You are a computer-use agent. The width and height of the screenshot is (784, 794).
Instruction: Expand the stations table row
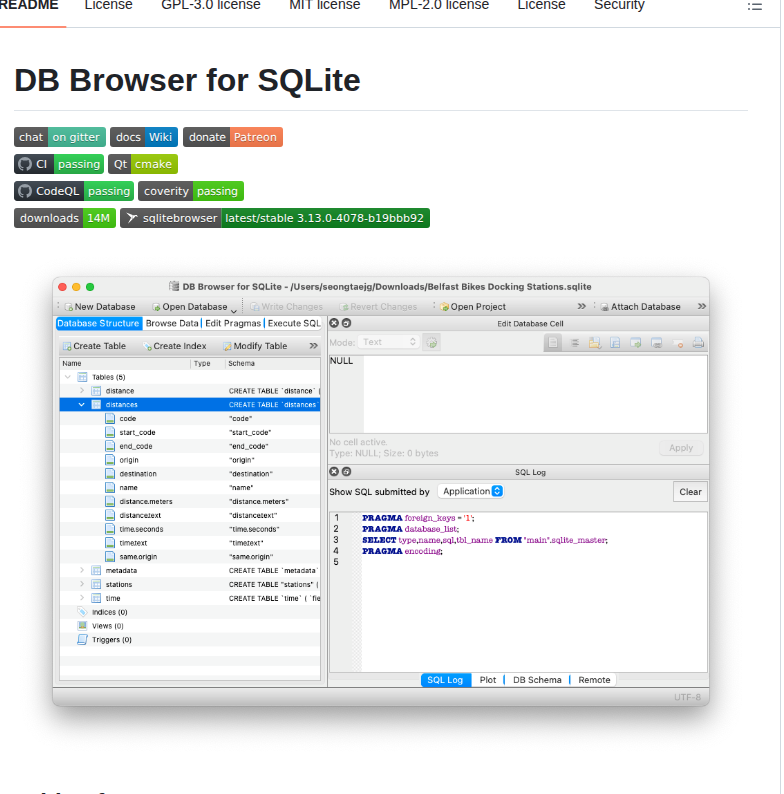click(x=82, y=584)
